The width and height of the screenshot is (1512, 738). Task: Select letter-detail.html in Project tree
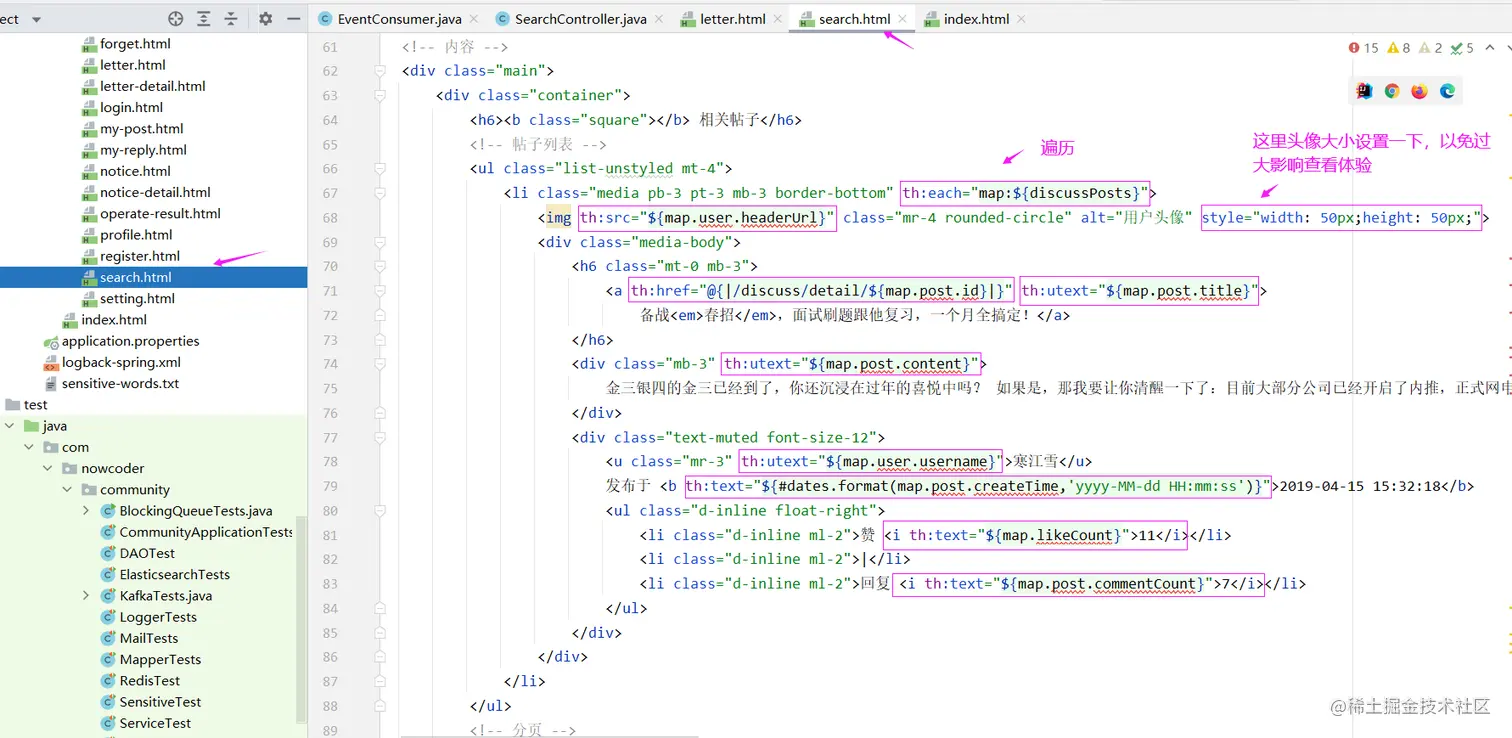pyautogui.click(x=152, y=86)
